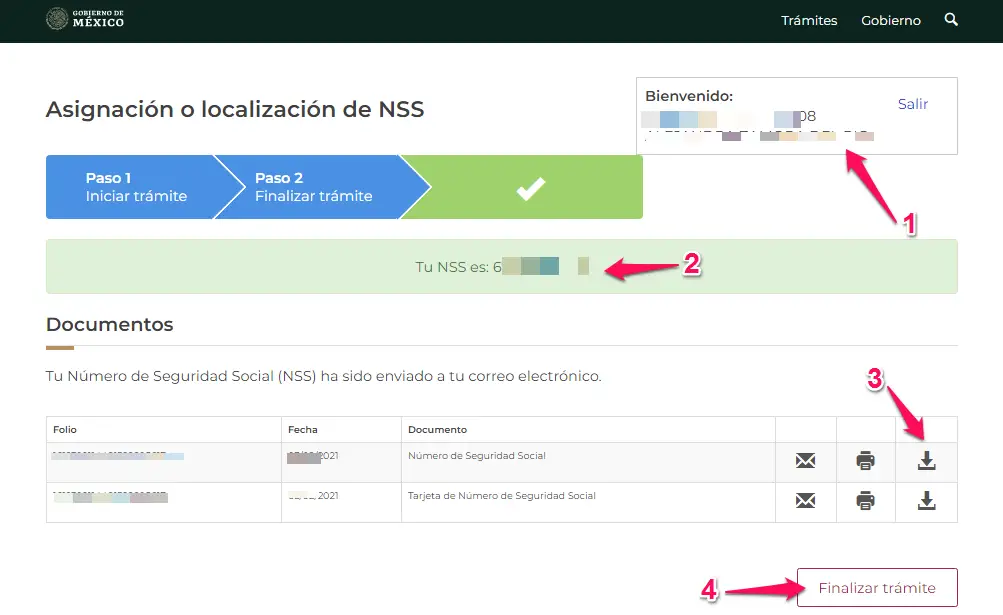Print the Número de Seguridad Social document
Image resolution: width=1003 pixels, height=615 pixels.
pos(865,460)
